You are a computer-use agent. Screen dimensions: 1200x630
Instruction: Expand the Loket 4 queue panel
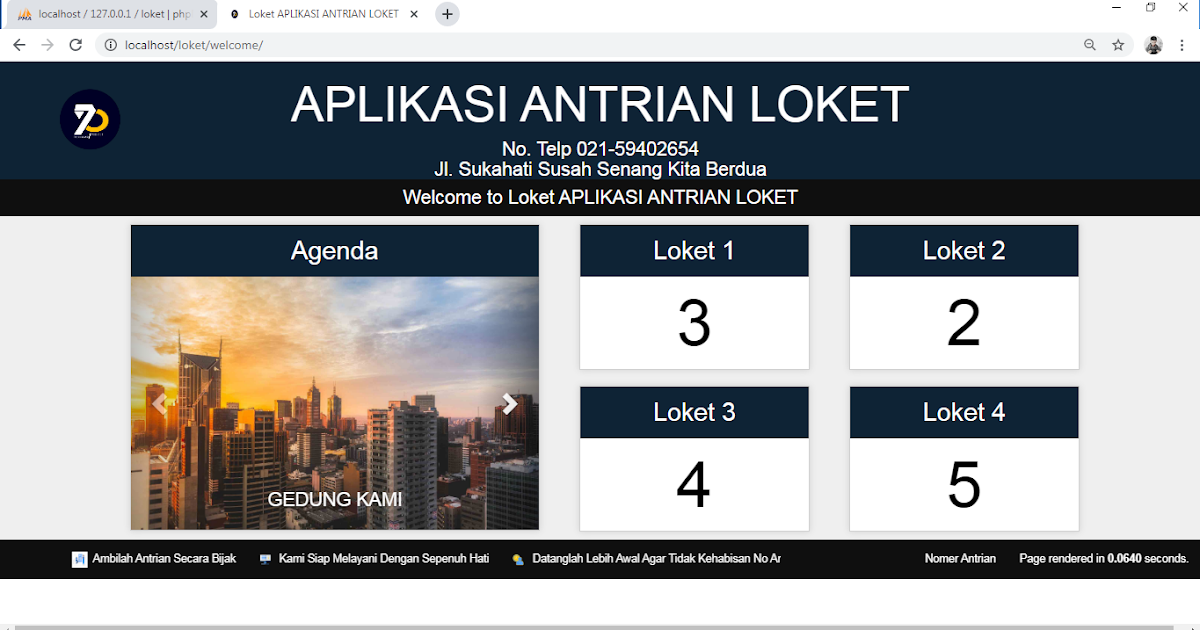pyautogui.click(x=963, y=412)
